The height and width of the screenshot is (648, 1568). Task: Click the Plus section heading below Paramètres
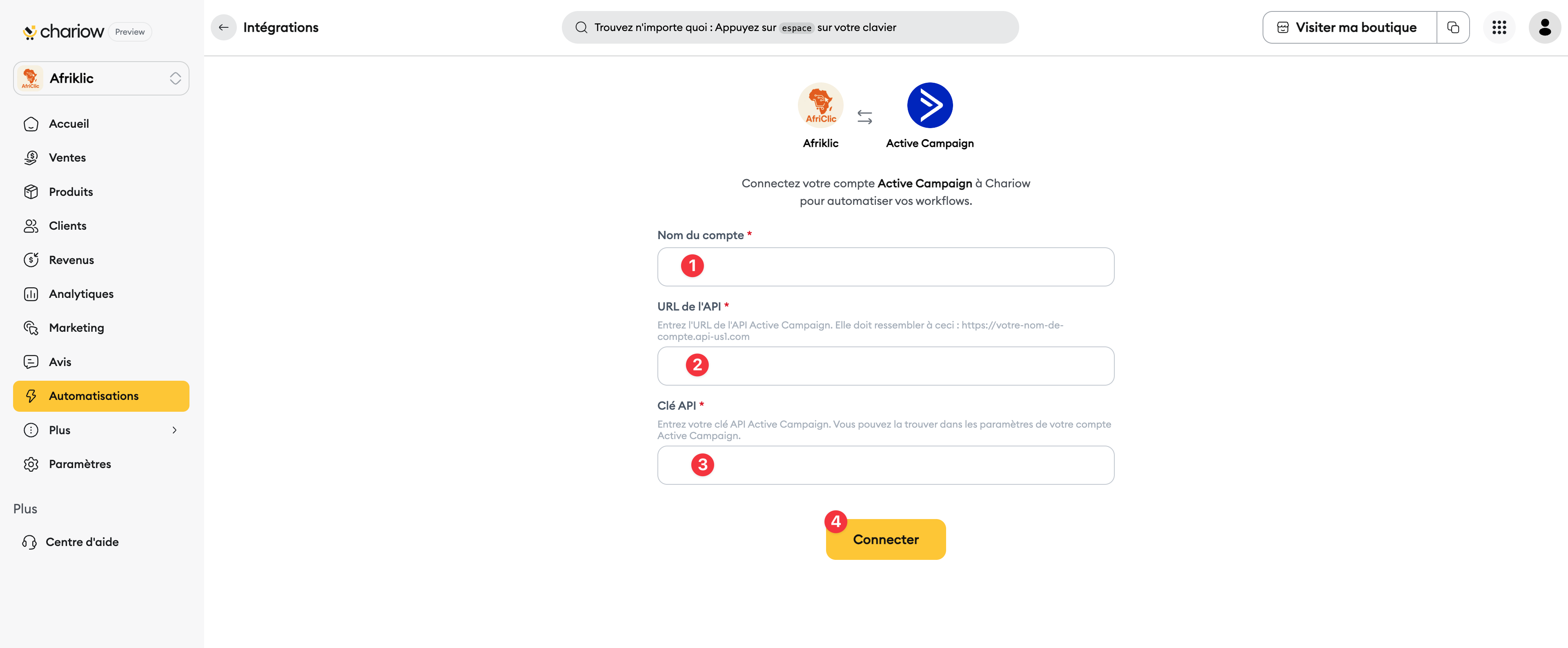(25, 509)
